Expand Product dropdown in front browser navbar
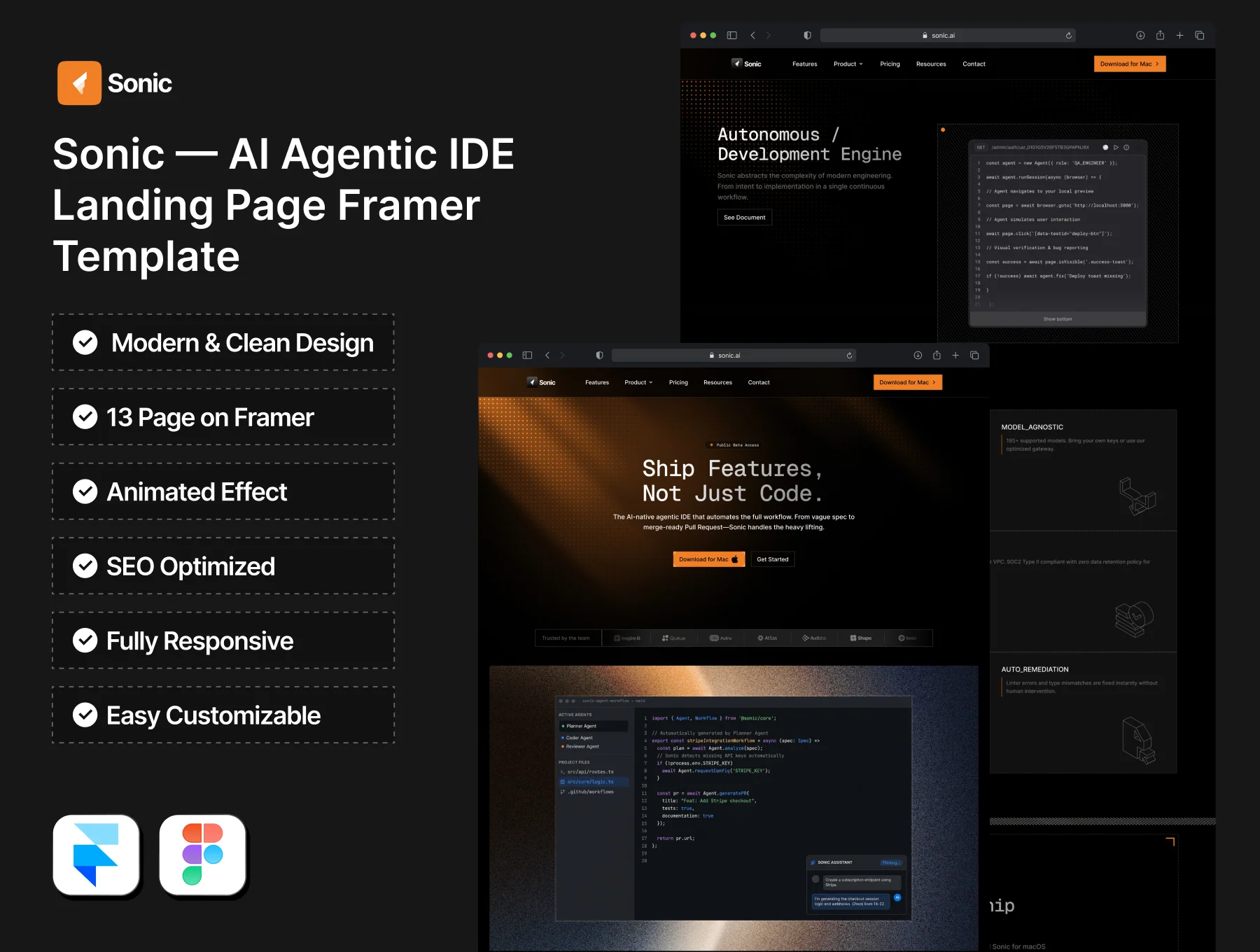 coord(638,382)
